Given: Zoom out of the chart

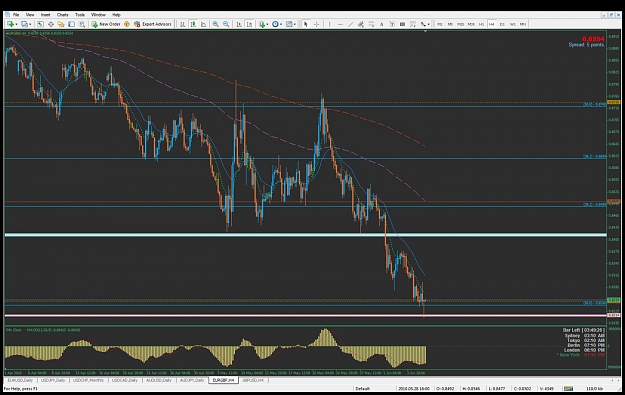Looking at the screenshot, I should [226, 24].
